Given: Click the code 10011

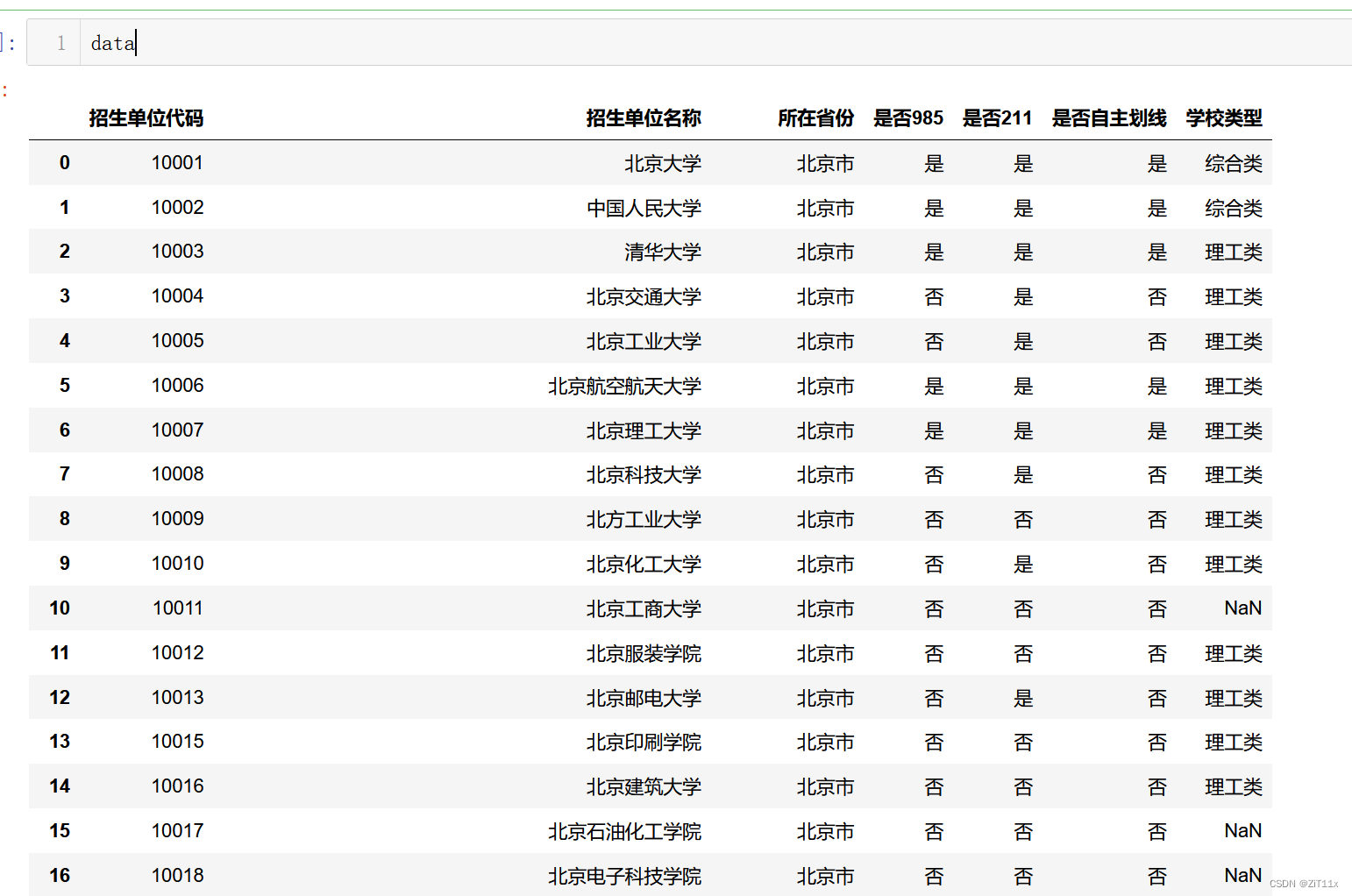Looking at the screenshot, I should pos(177,608).
